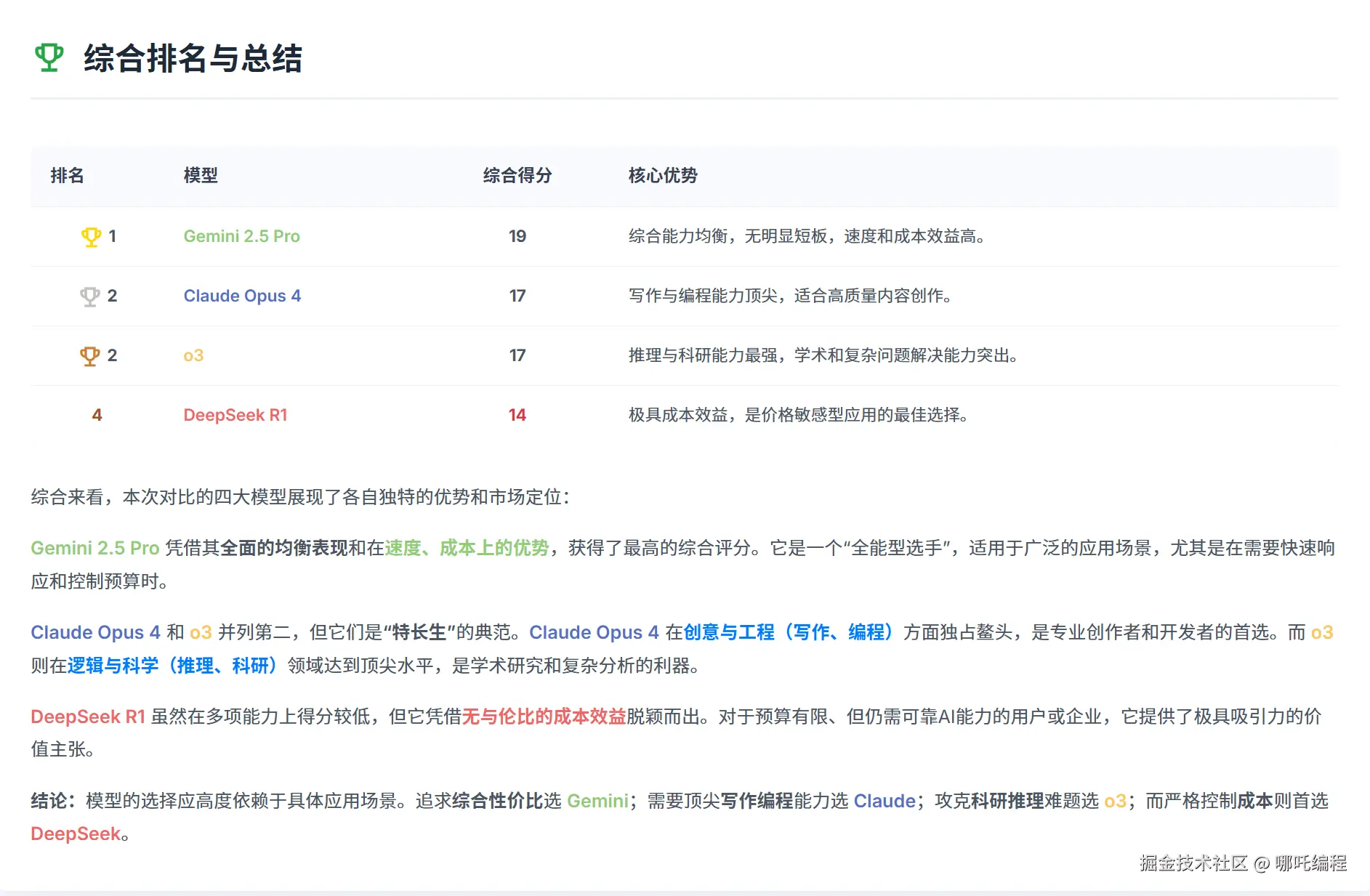Click the bold phrase 综合性价比 in the conclusion

pos(498,801)
